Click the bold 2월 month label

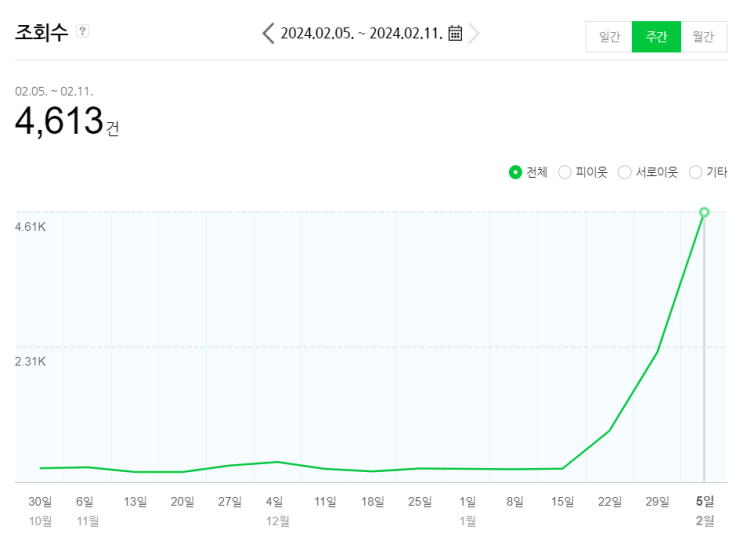[x=705, y=521]
